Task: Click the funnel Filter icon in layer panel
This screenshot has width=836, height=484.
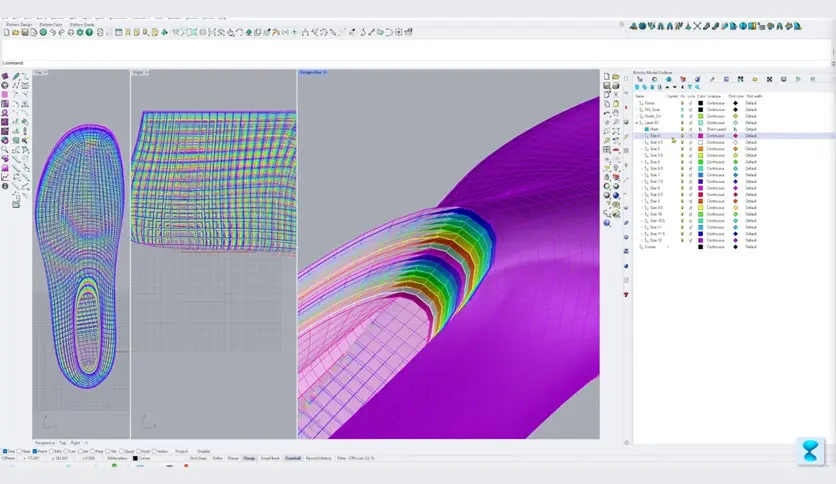Action: tap(689, 87)
